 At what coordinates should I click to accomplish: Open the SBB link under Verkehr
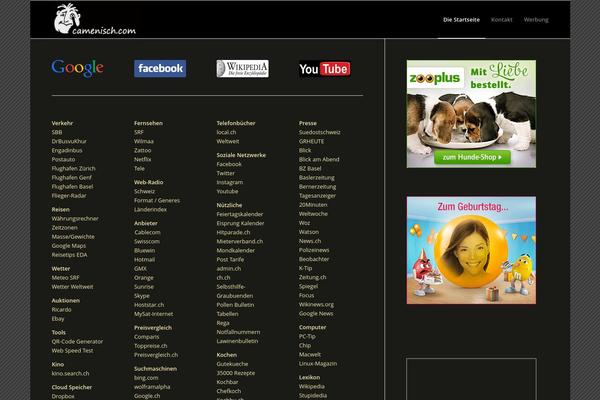57,132
